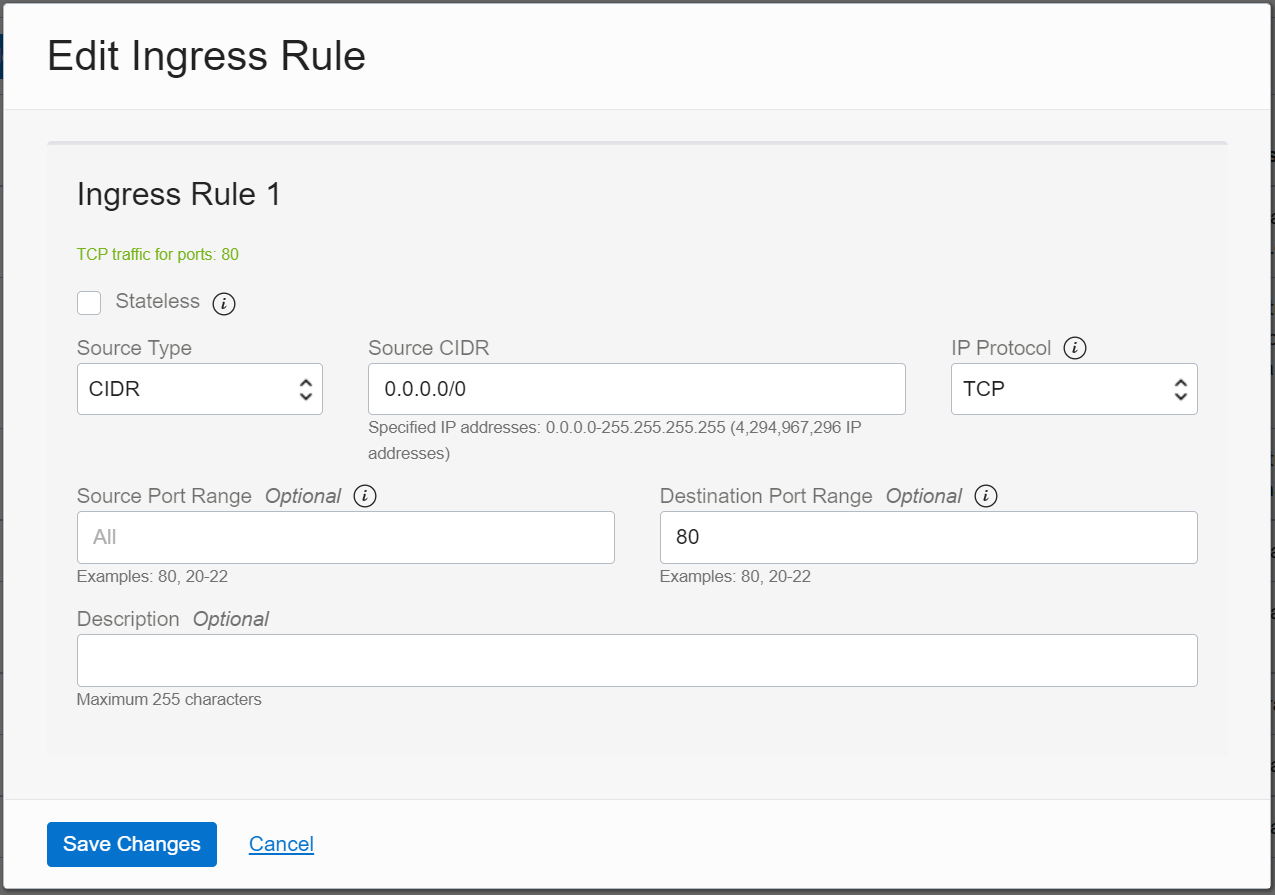
Task: Click the Ingress Rule 1 heading
Action: click(x=178, y=194)
